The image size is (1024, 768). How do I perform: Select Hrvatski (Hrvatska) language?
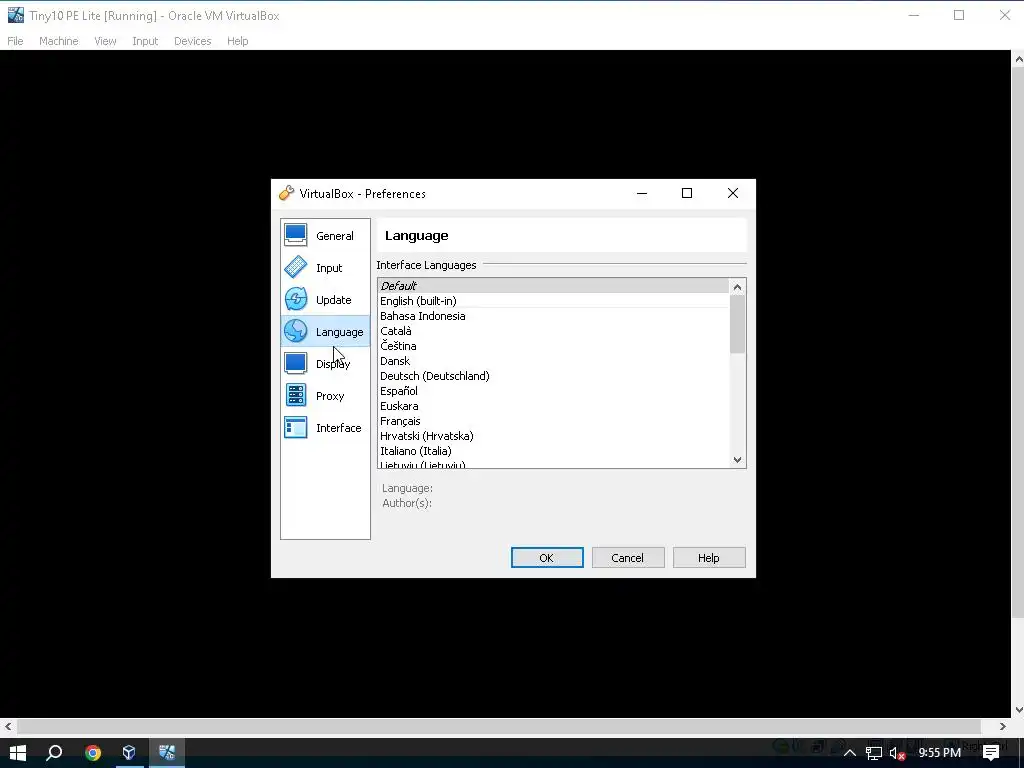pos(553,436)
